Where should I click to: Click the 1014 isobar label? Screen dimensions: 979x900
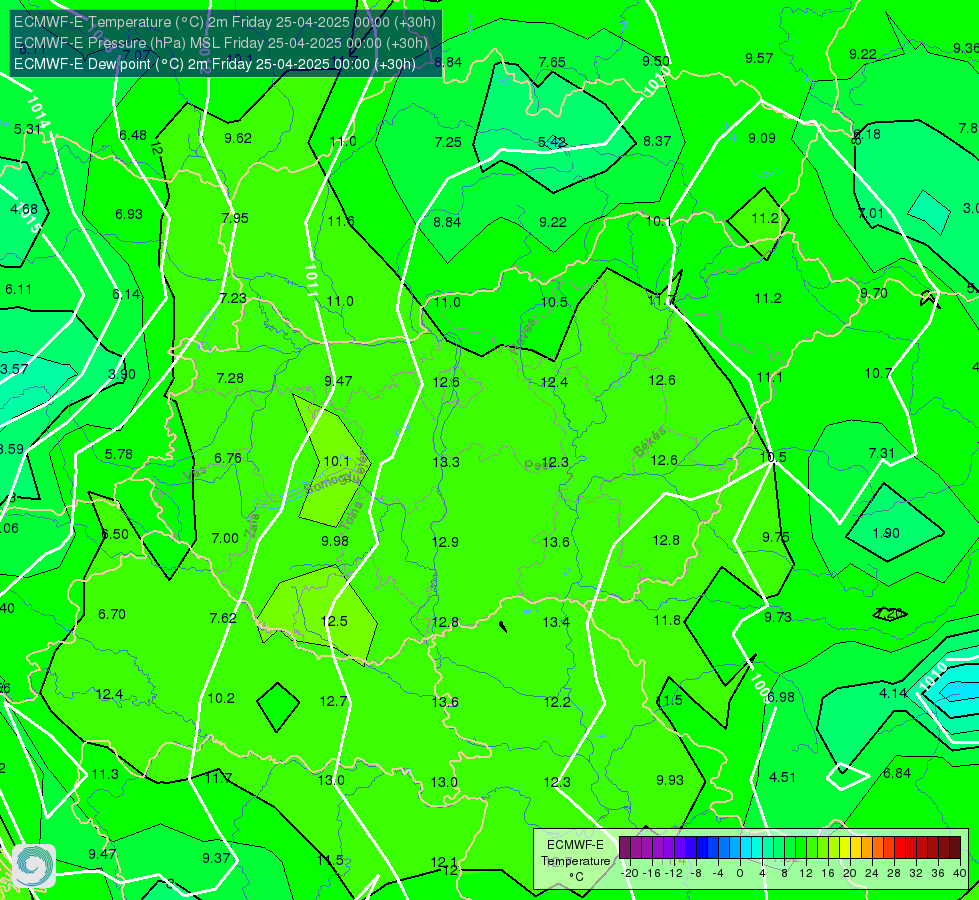point(39,112)
